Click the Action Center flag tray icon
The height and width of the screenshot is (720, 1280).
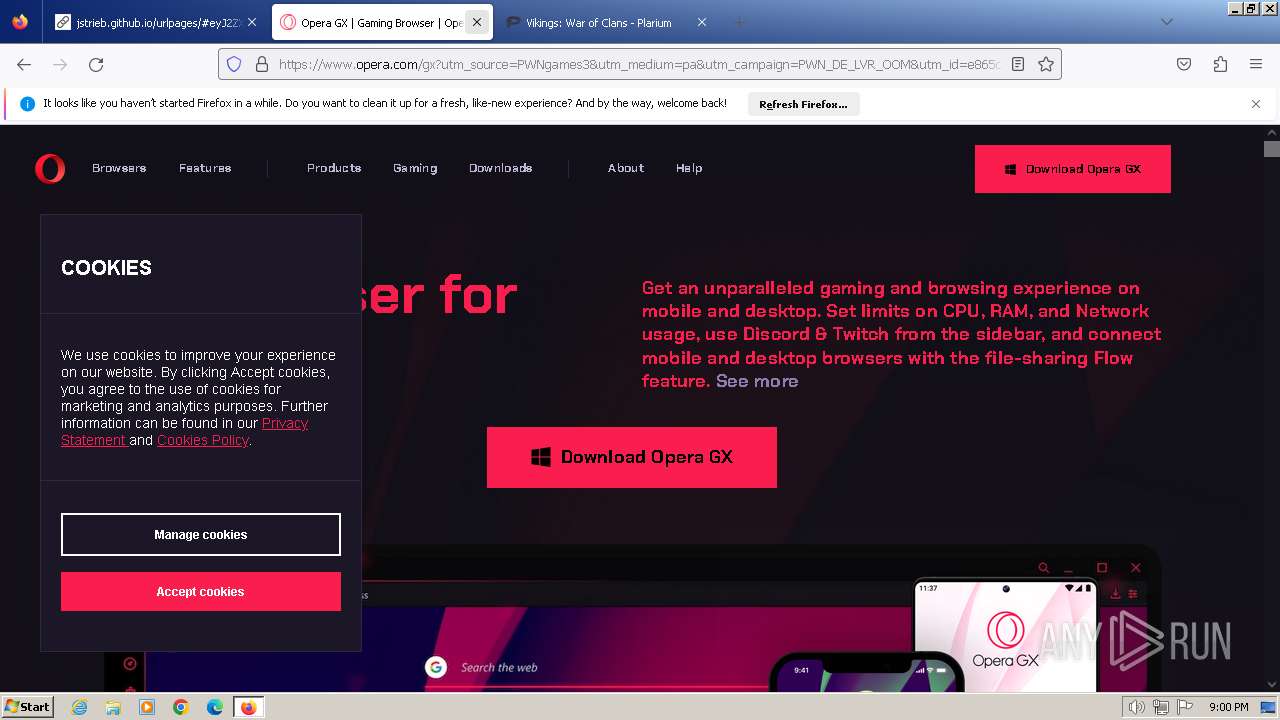pos(1185,707)
